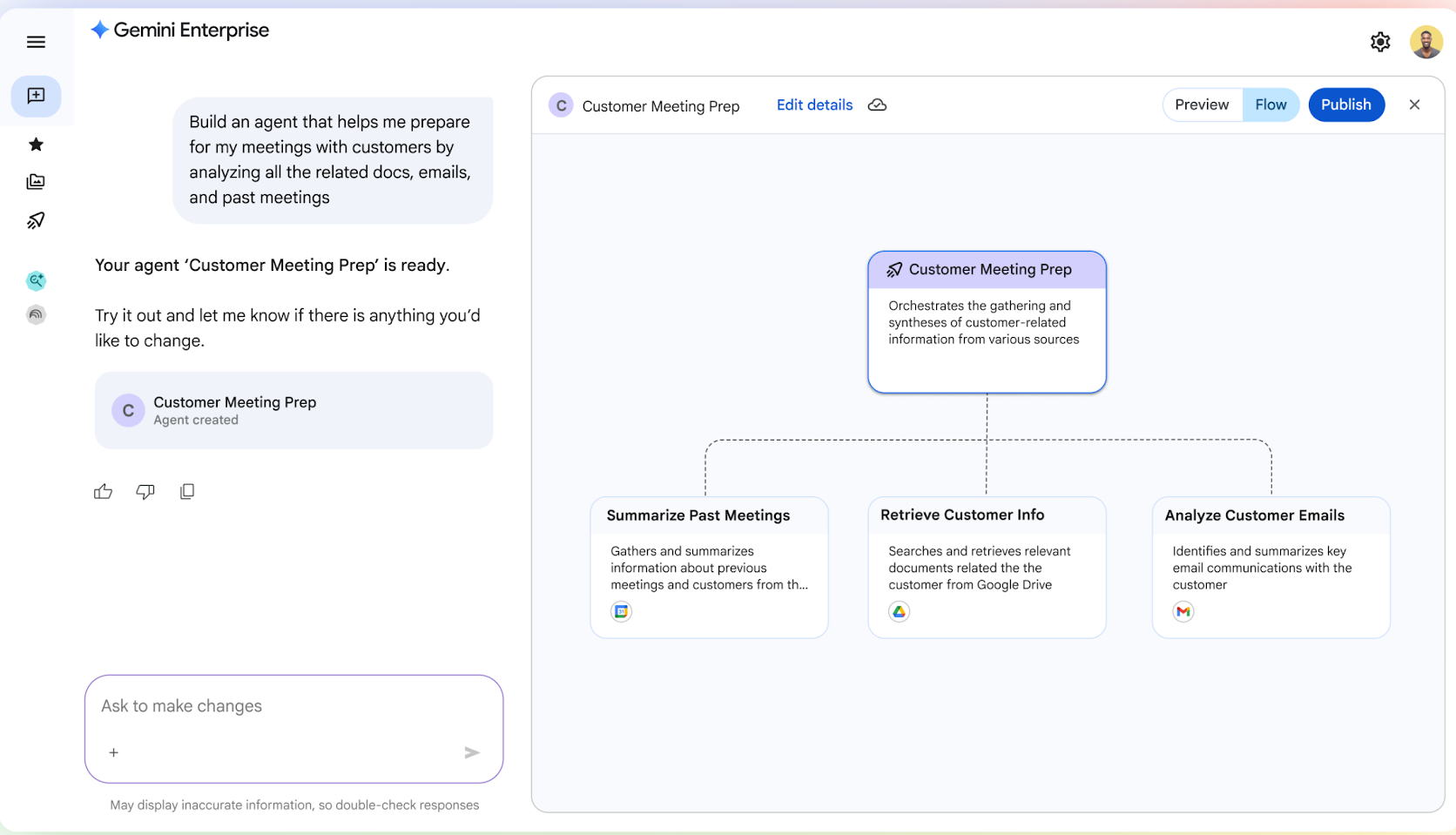Screen dimensions: 1456x835
Task: Focus the Ask to make changes field
Action: tap(293, 706)
